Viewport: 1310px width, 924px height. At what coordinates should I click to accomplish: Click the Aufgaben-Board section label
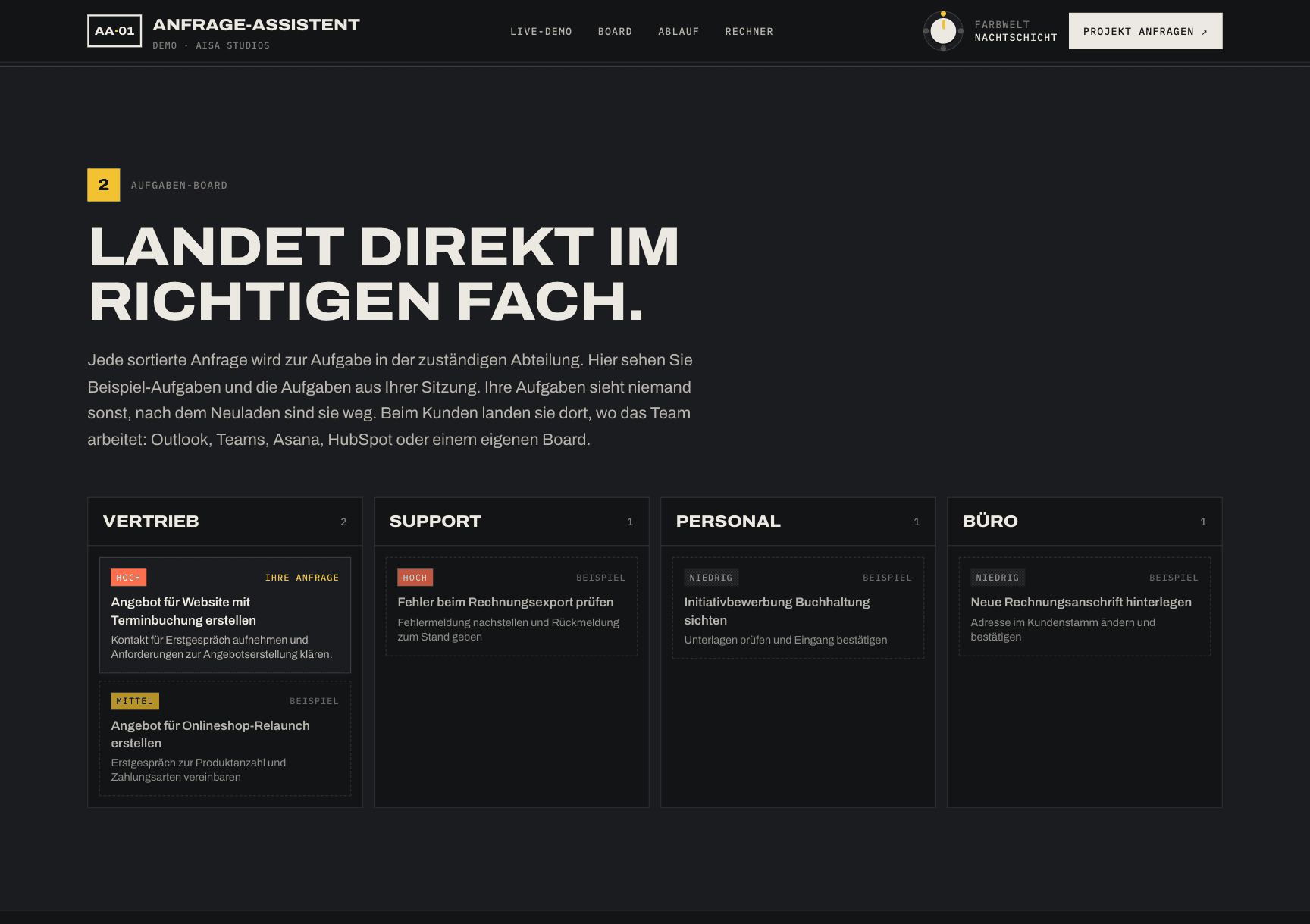(x=179, y=186)
